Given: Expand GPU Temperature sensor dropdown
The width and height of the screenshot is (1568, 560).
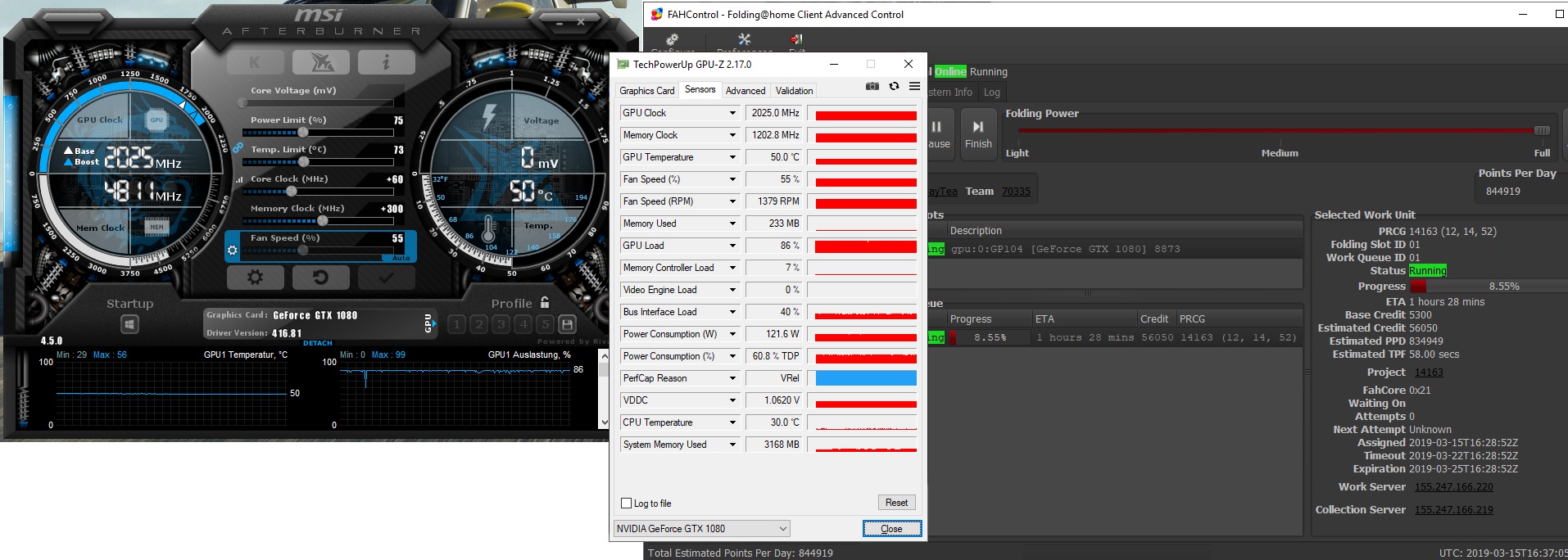Looking at the screenshot, I should click(x=732, y=157).
